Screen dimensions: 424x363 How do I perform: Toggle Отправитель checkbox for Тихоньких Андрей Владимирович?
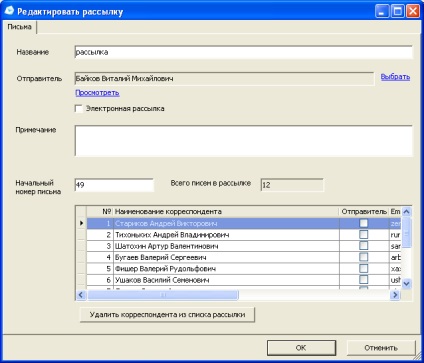[364, 234]
